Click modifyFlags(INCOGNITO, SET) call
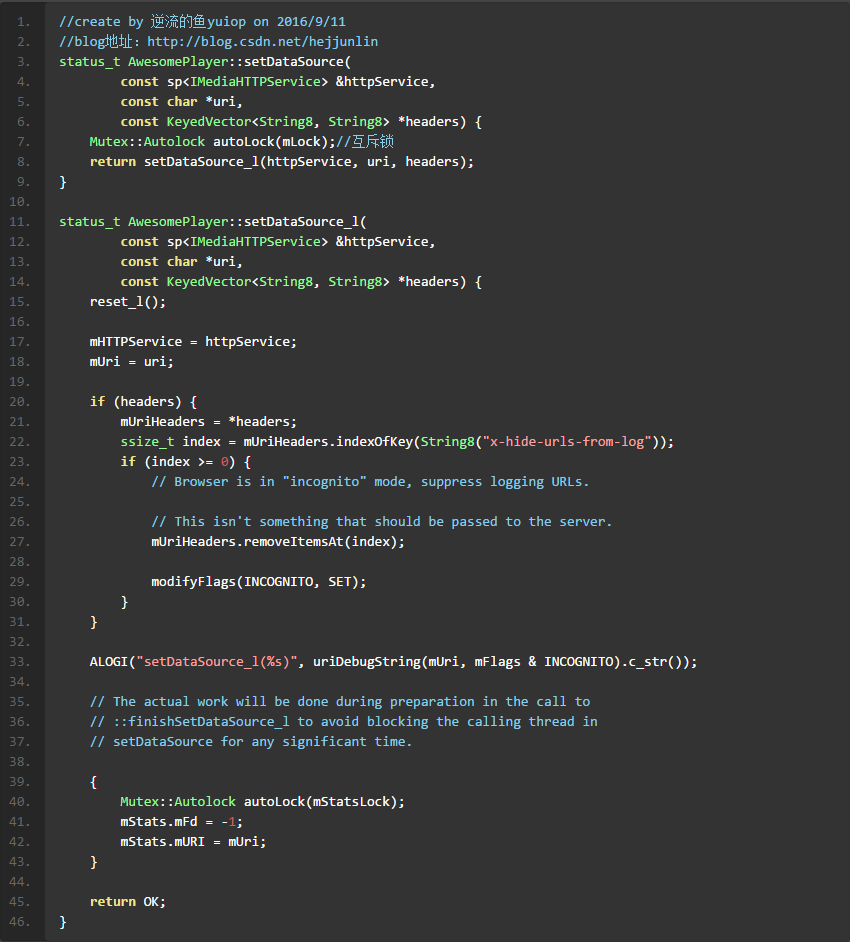The image size is (850, 942). pos(259,581)
